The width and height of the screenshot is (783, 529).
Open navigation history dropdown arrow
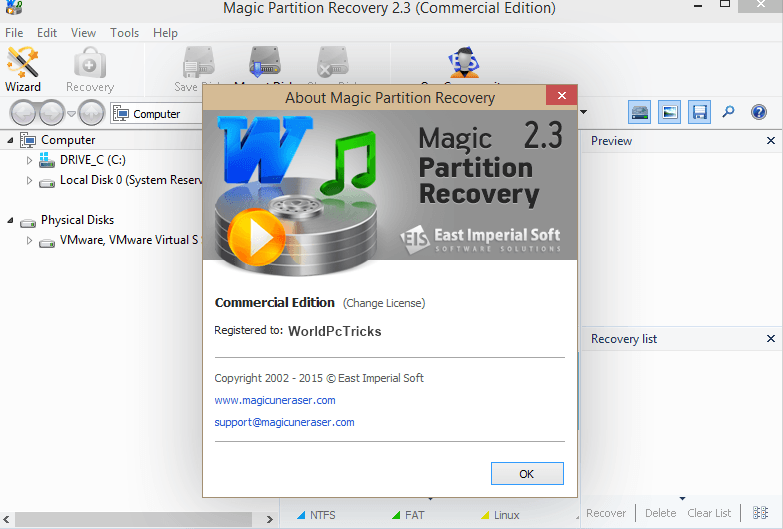click(x=71, y=114)
